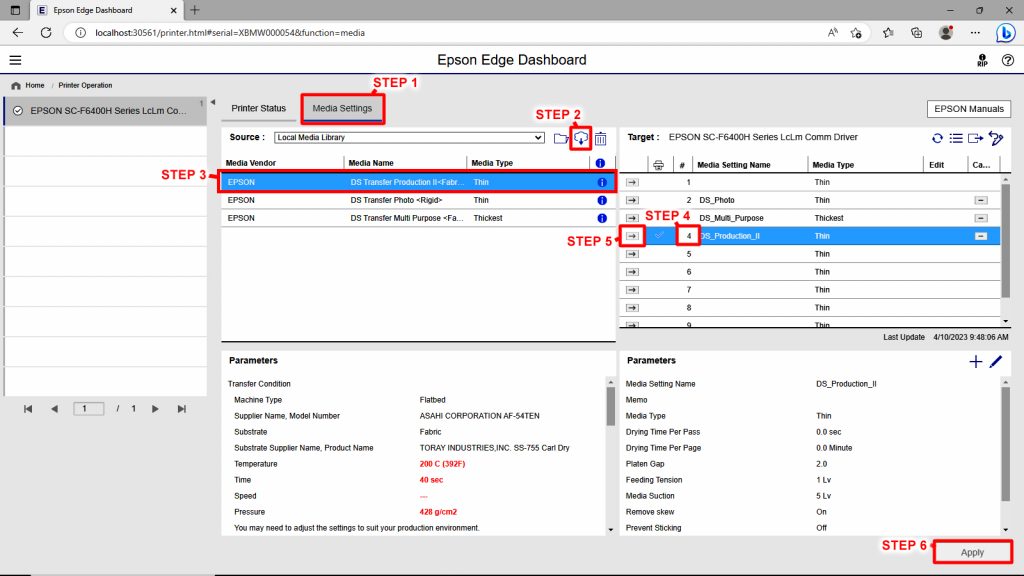The width and height of the screenshot is (1024, 576).
Task: Export target media settings icon
Action: coord(976,138)
